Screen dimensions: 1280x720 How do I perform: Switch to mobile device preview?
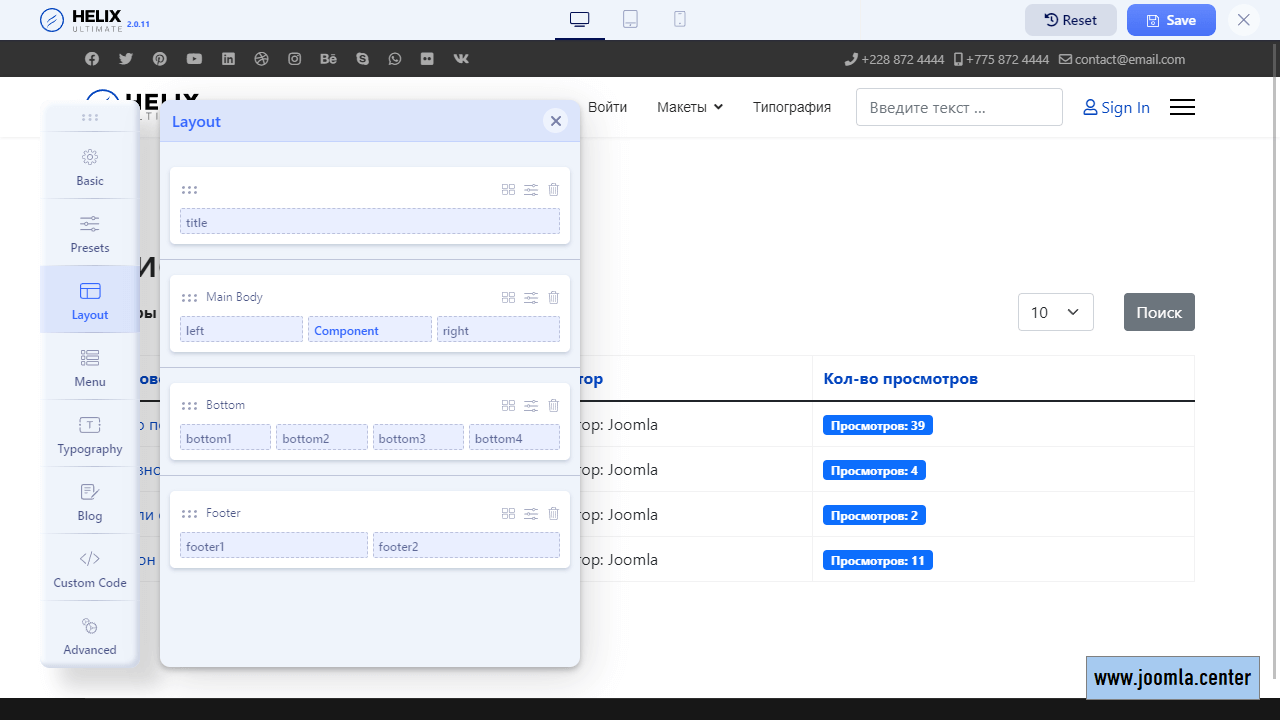coord(680,19)
